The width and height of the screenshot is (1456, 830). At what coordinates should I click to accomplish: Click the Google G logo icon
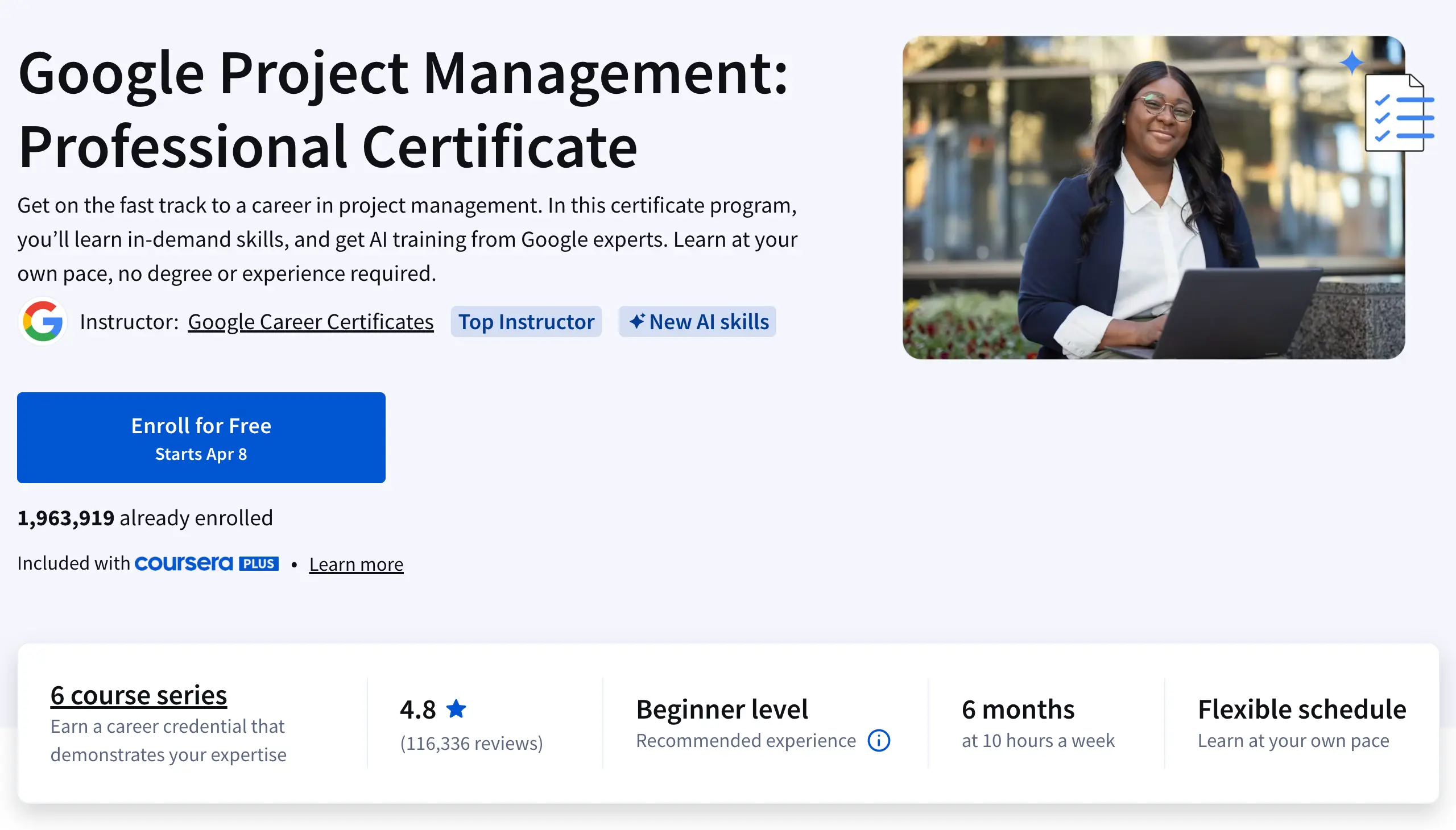coord(42,322)
